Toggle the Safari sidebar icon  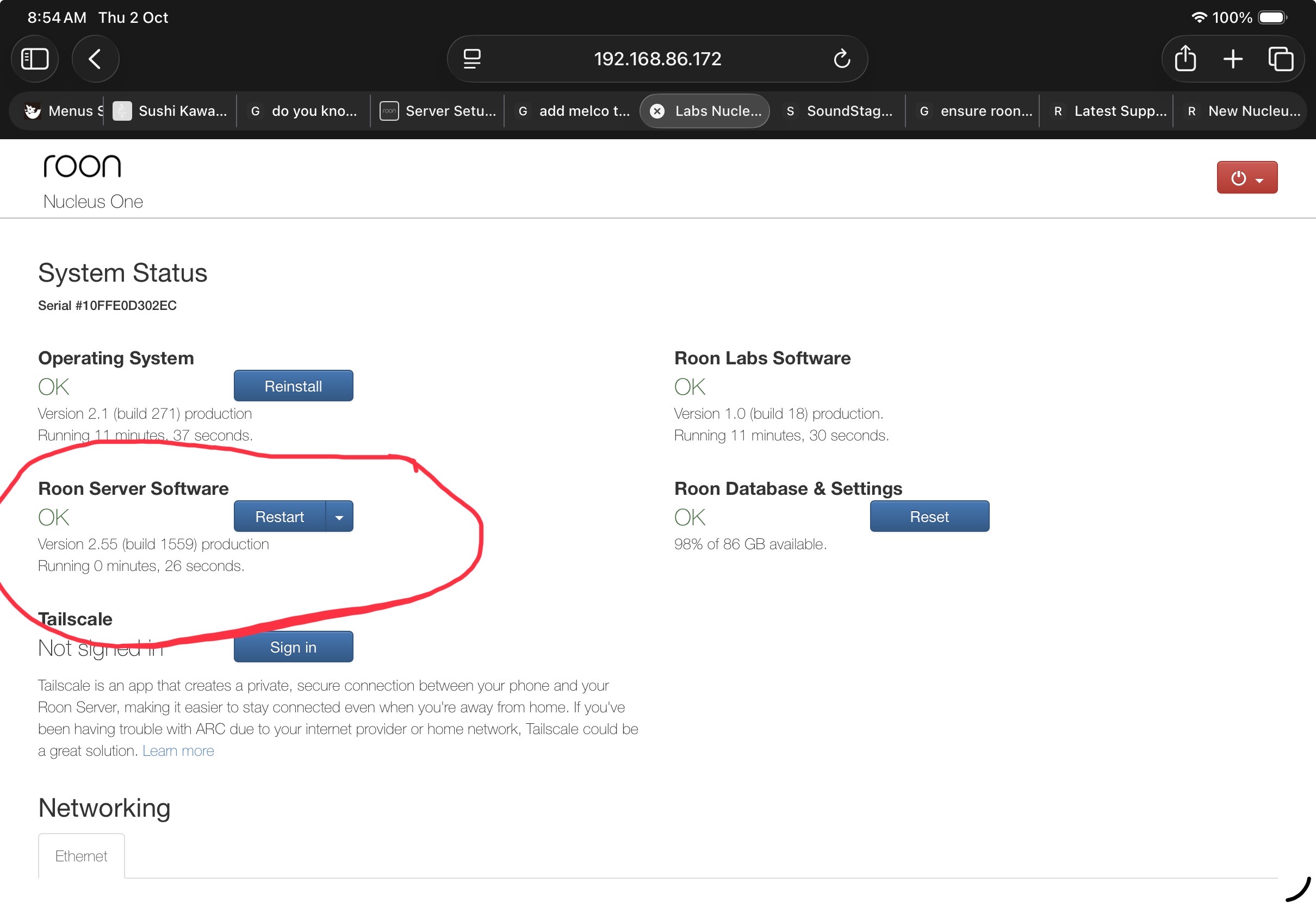[35, 59]
